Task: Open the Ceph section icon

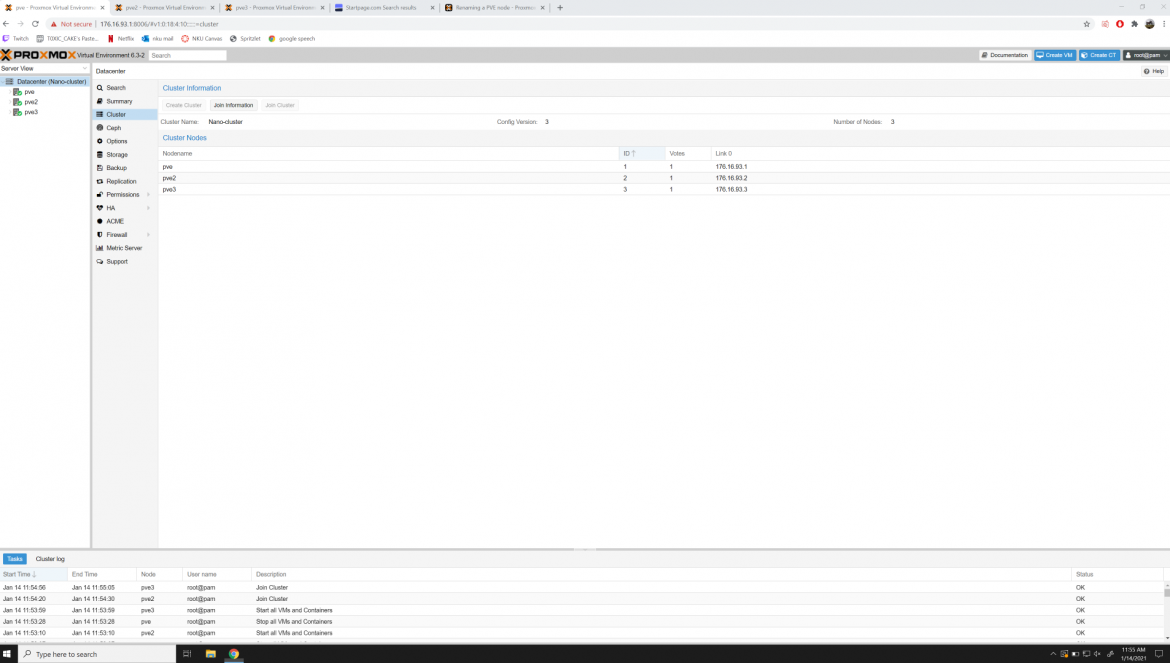Action: tap(100, 128)
